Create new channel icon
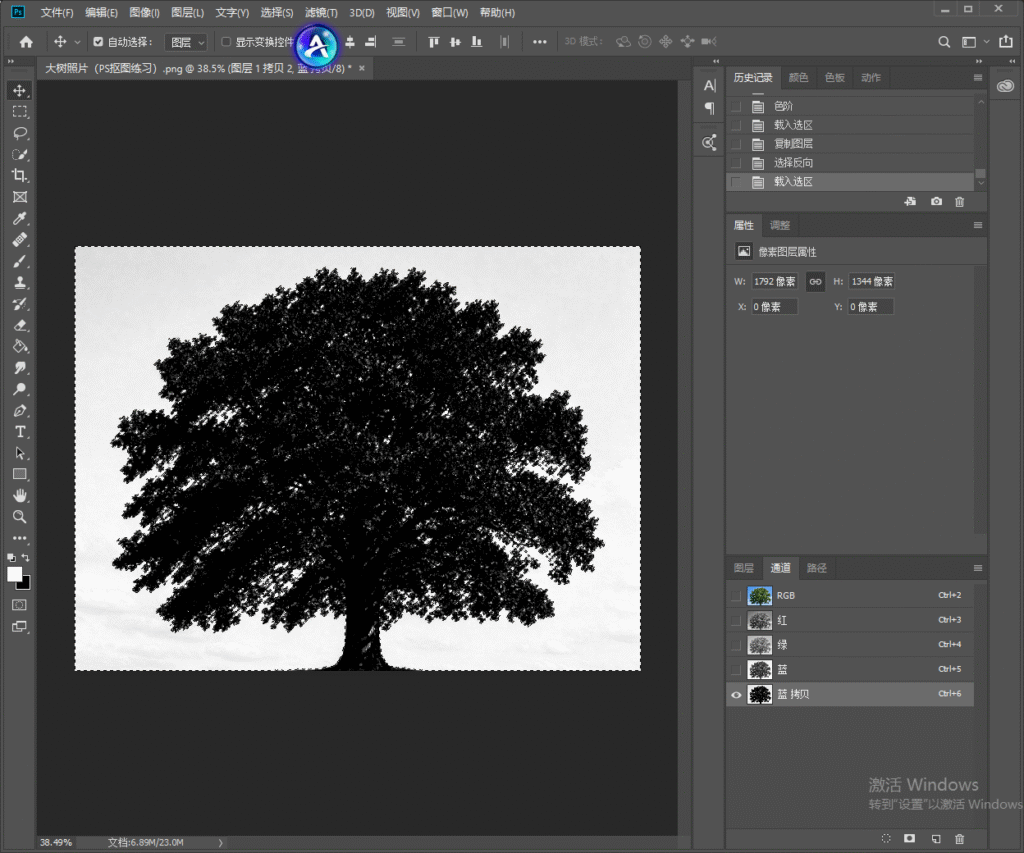 [x=936, y=838]
